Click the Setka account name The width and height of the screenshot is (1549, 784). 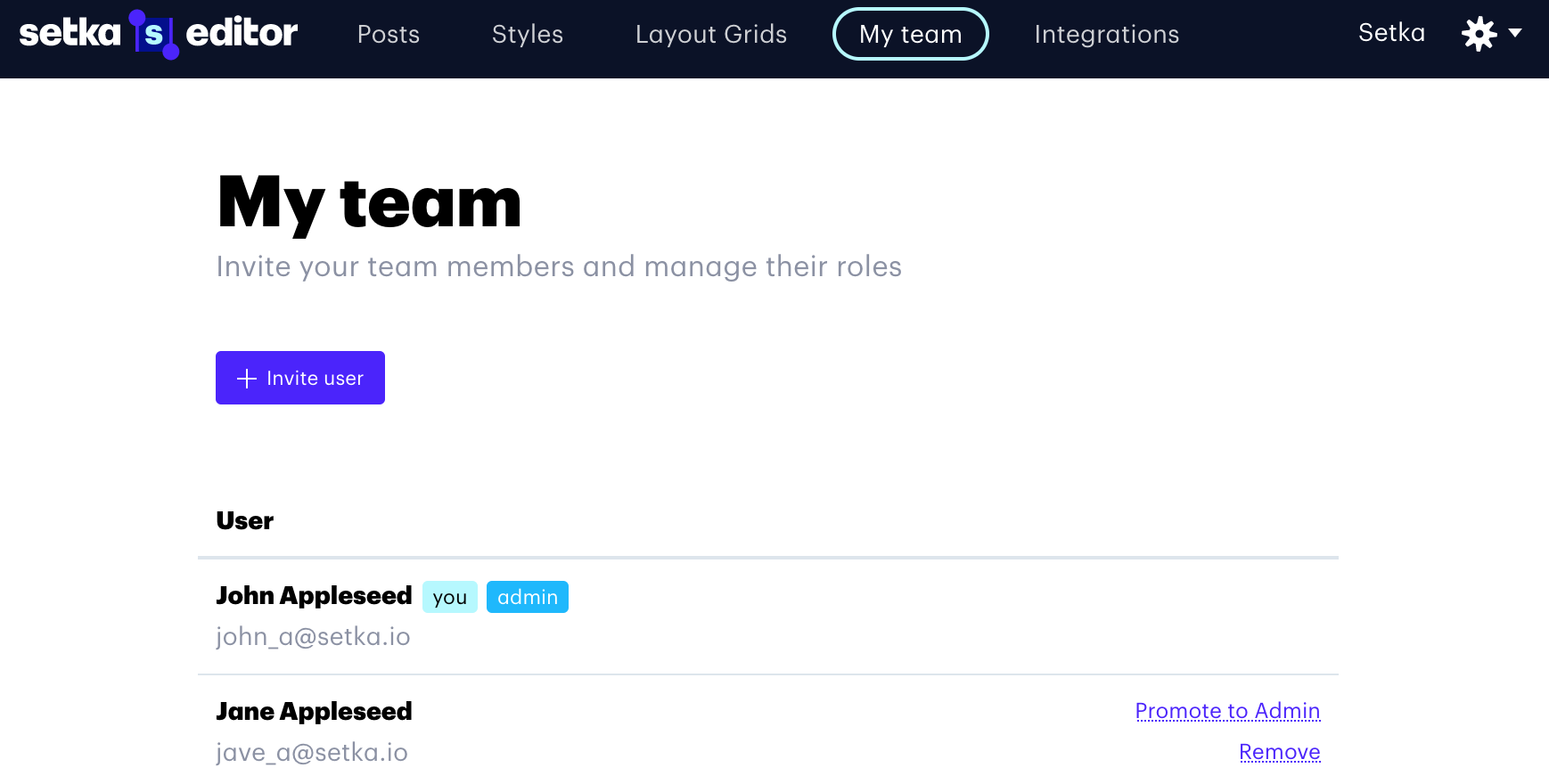(1390, 33)
